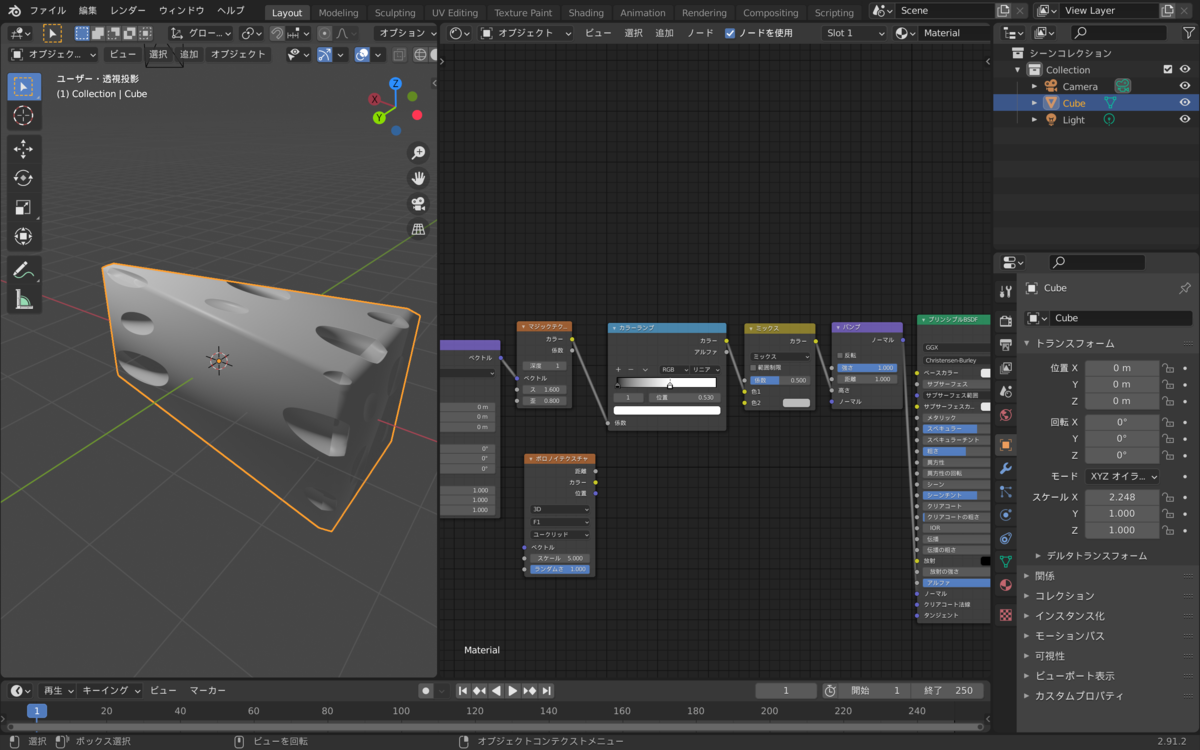1200x750 pixels.
Task: Open the Material properties tab icon
Action: pyautogui.click(x=1006, y=585)
